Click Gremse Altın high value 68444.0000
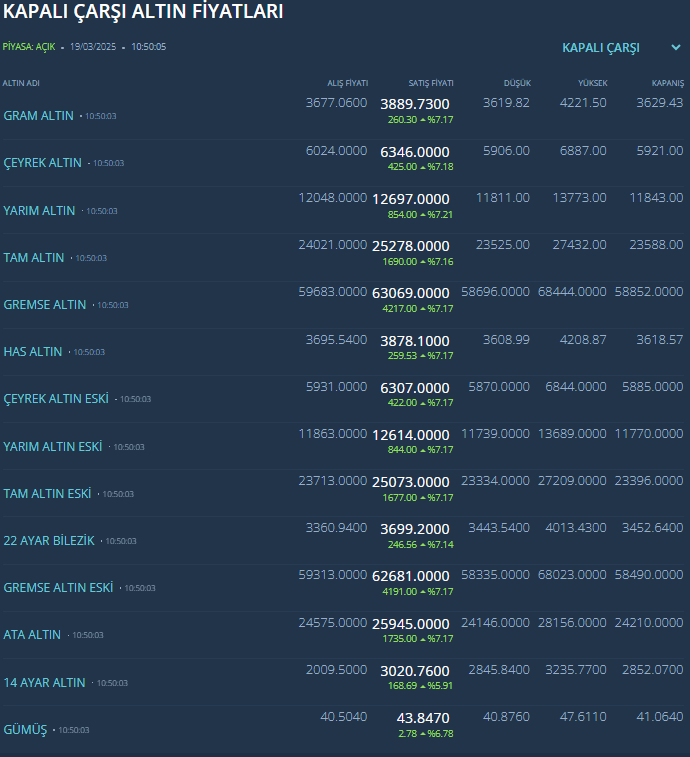The image size is (690, 757). click(x=572, y=292)
